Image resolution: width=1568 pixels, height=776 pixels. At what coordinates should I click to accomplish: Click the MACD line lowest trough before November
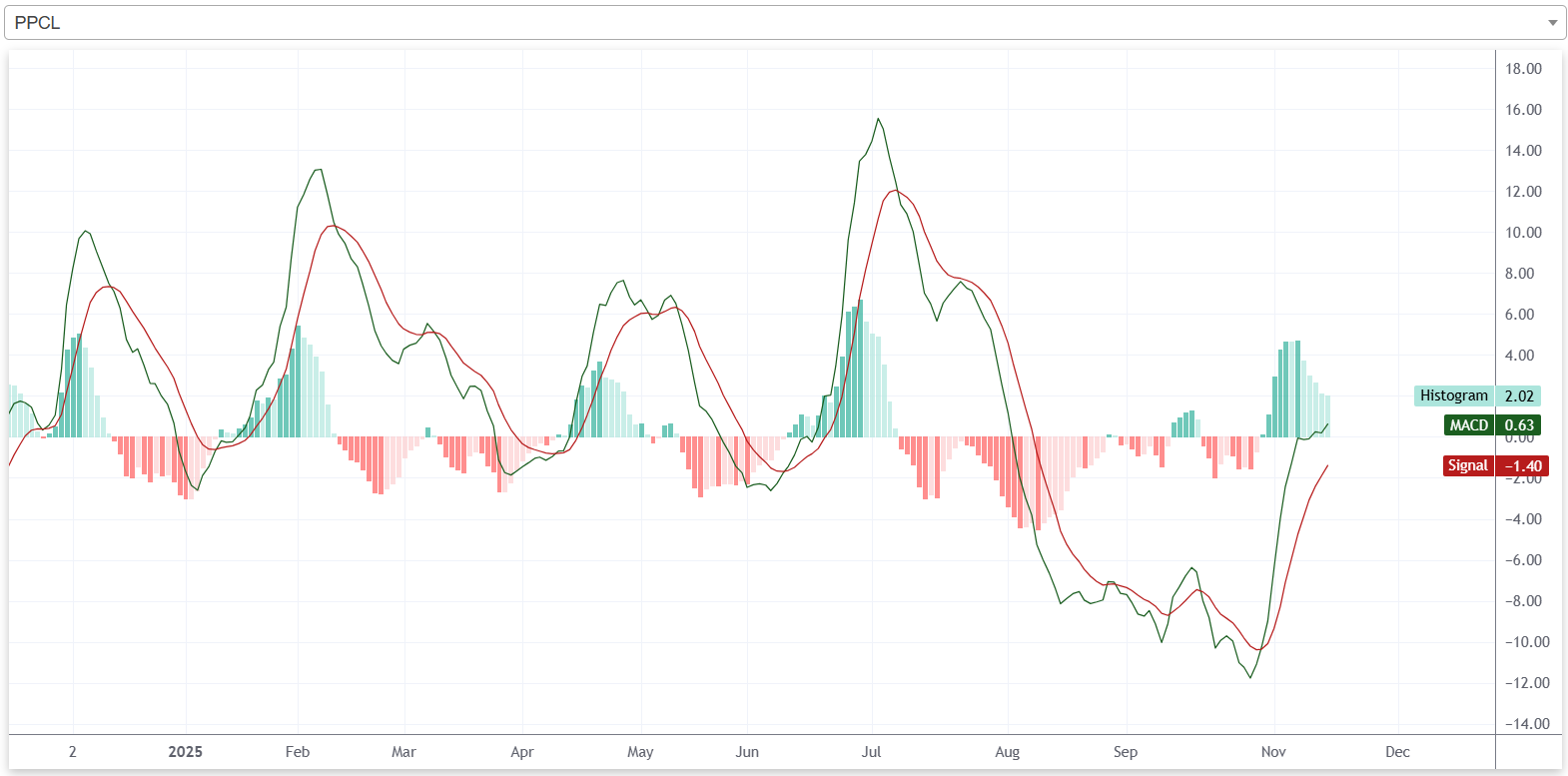[1250, 678]
